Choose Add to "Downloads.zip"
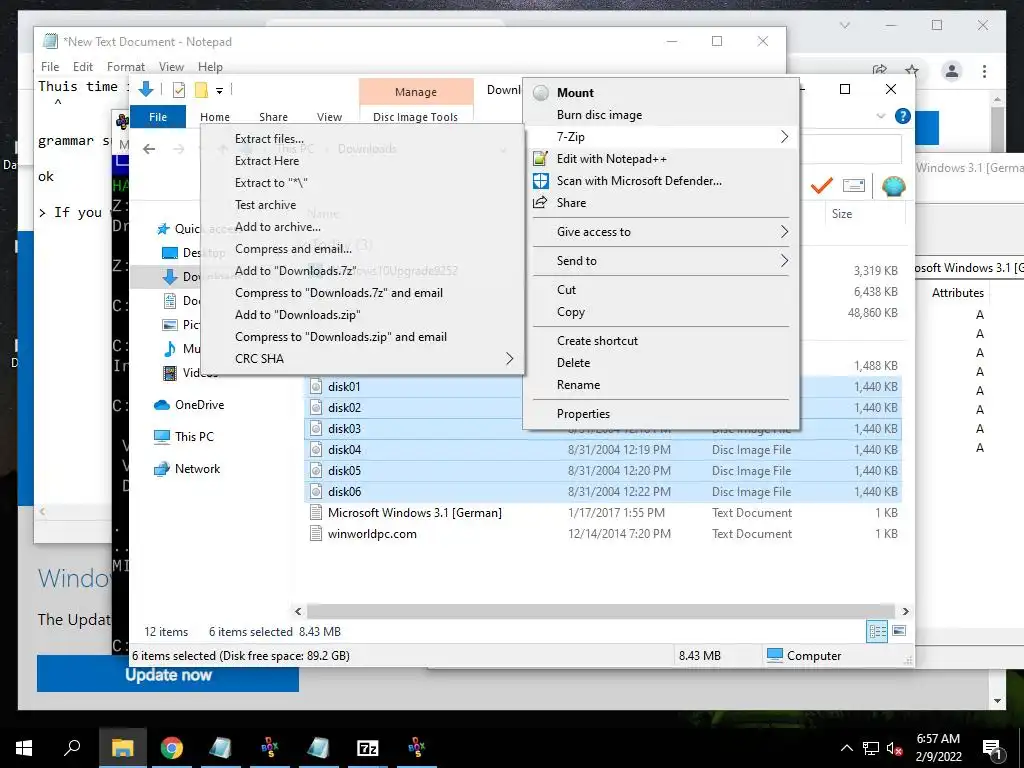 click(x=362, y=315)
